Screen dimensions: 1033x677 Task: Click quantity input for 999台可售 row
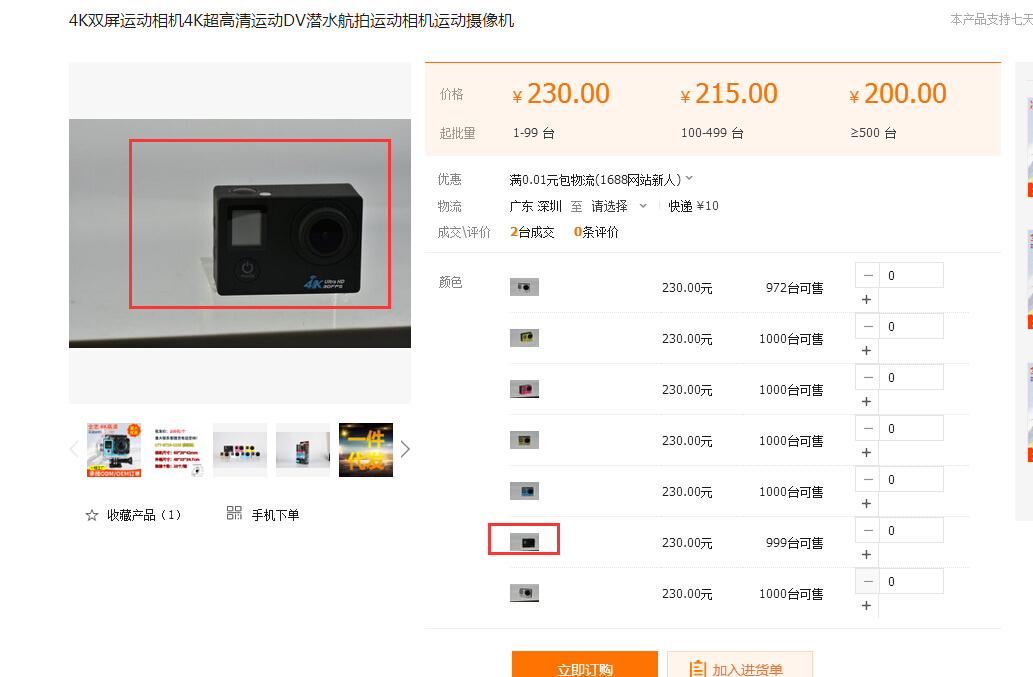(911, 530)
